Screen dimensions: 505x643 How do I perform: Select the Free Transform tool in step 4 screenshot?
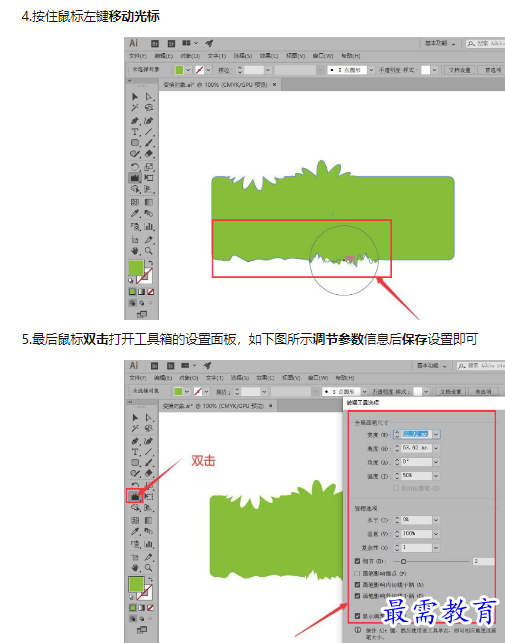coord(149,178)
